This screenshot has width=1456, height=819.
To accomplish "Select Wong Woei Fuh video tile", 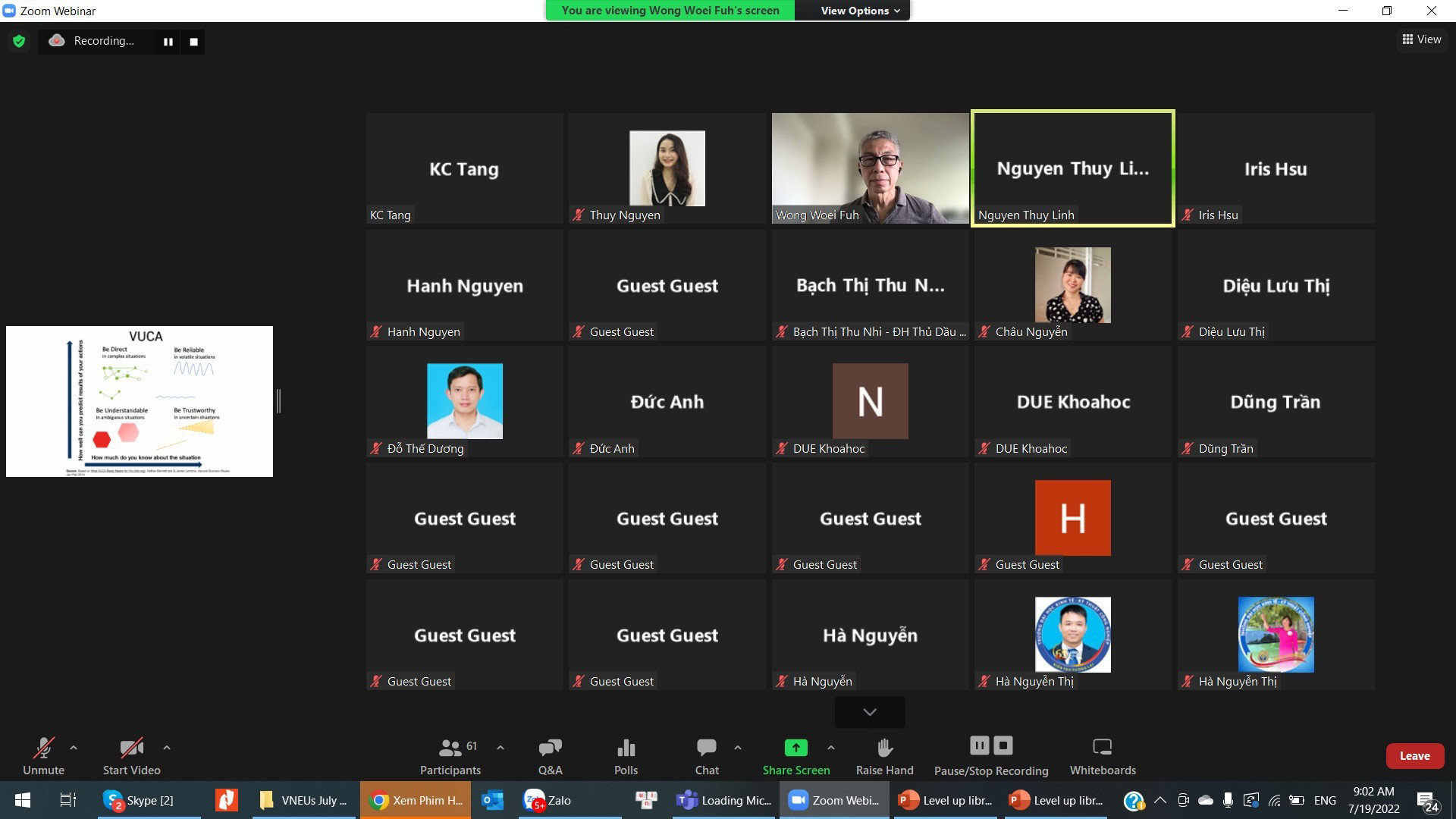I will coord(870,168).
